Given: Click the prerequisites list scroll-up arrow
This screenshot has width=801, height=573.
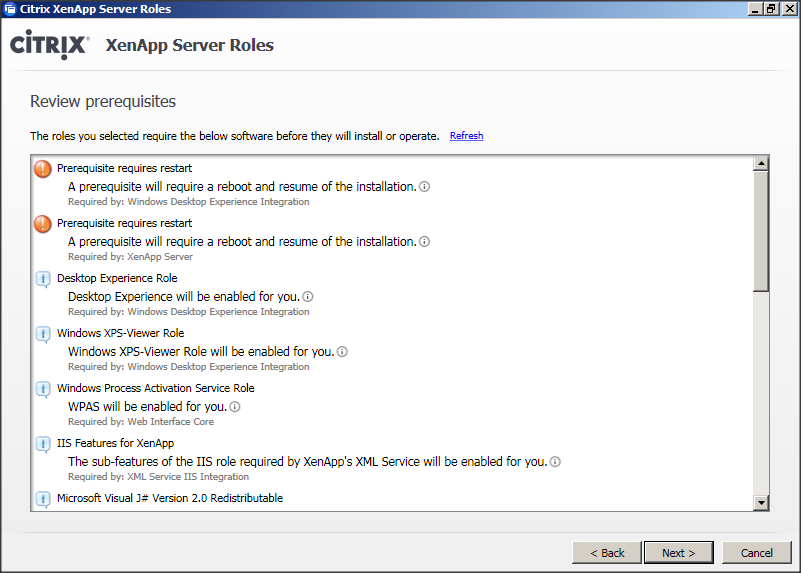Looking at the screenshot, I should click(x=760, y=164).
